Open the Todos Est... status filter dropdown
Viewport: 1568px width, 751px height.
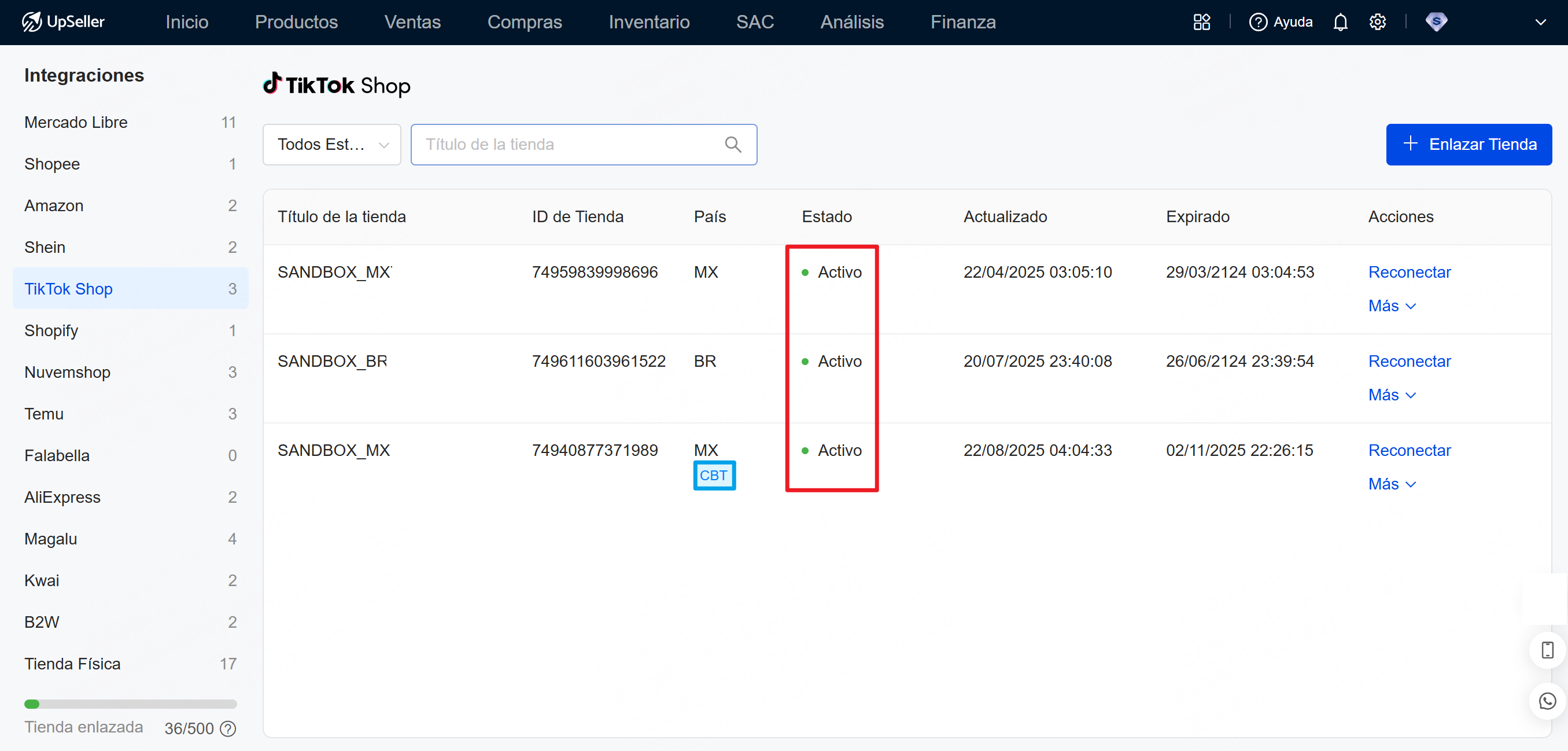tap(332, 144)
